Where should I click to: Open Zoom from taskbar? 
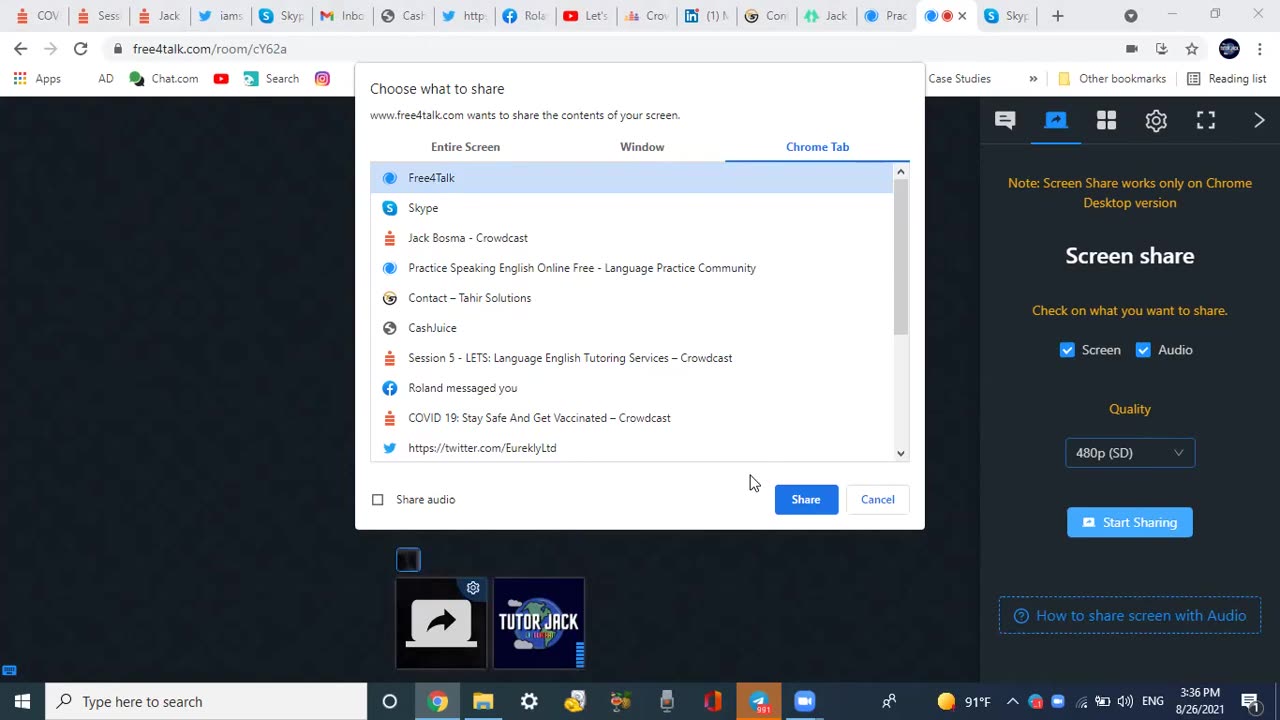[804, 701]
